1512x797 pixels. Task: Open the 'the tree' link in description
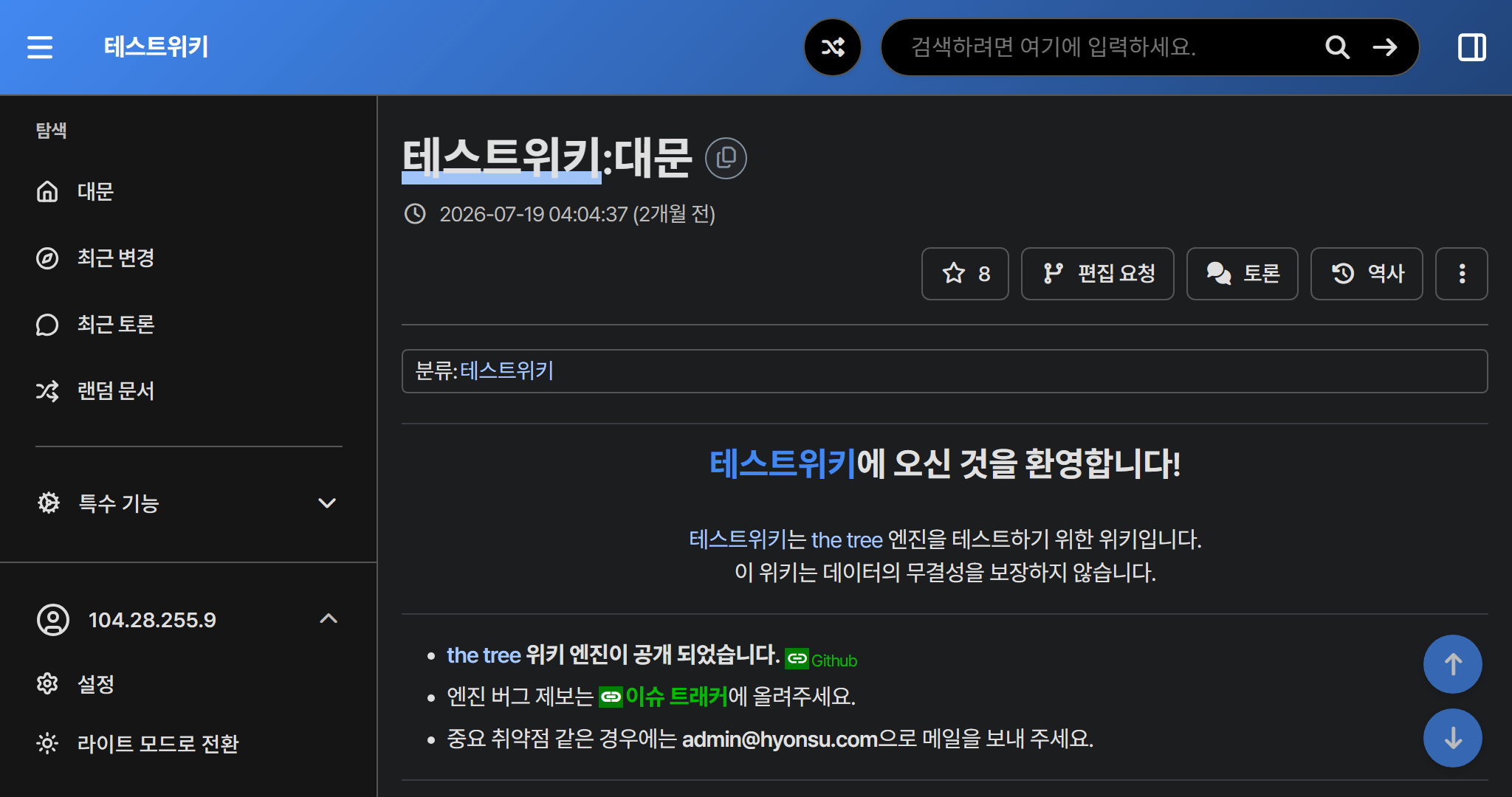847,539
